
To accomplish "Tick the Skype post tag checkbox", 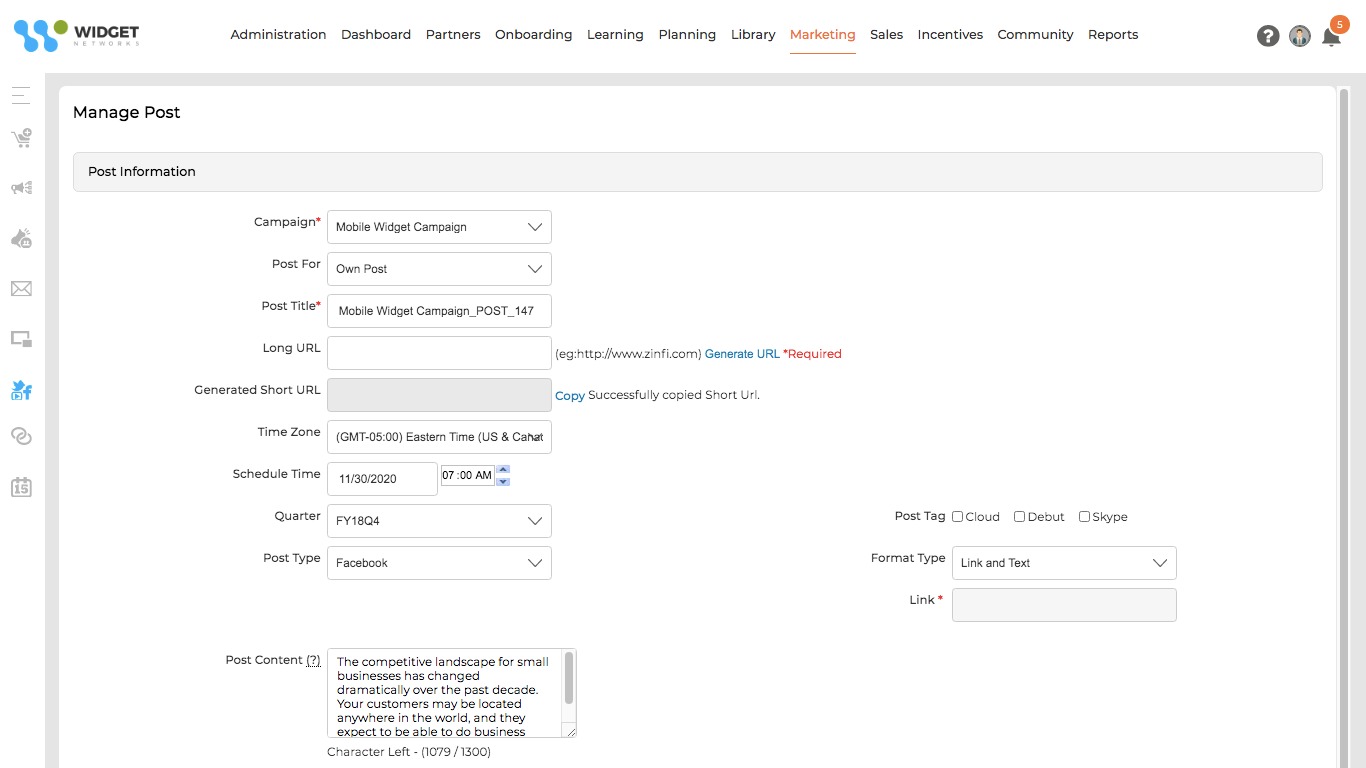I will [1084, 517].
